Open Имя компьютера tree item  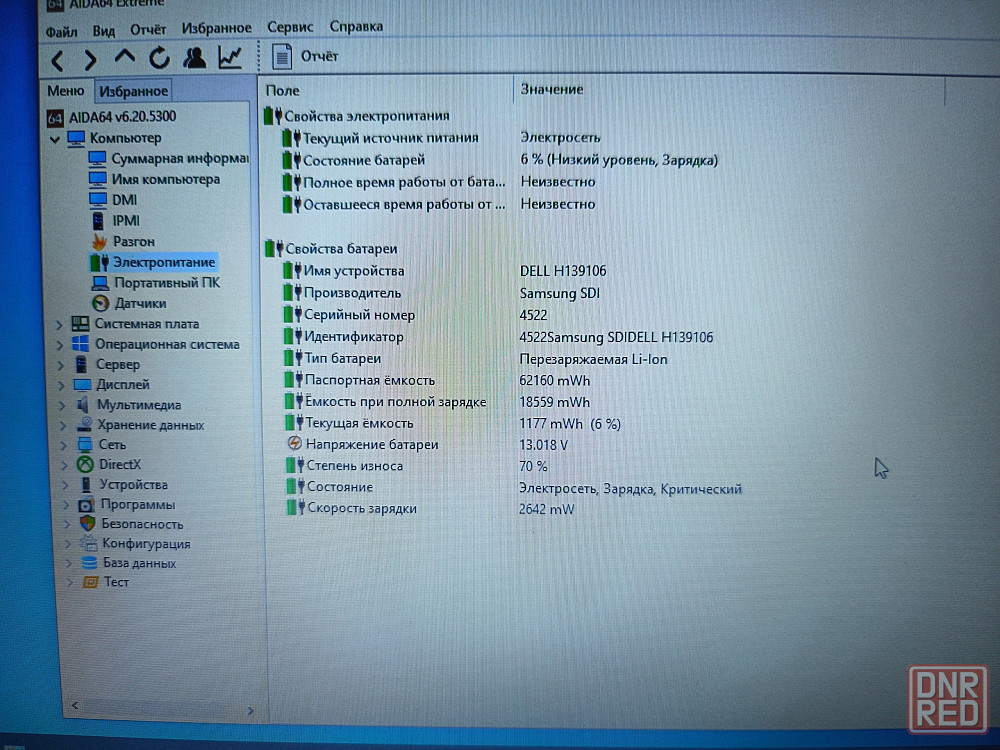click(x=154, y=179)
